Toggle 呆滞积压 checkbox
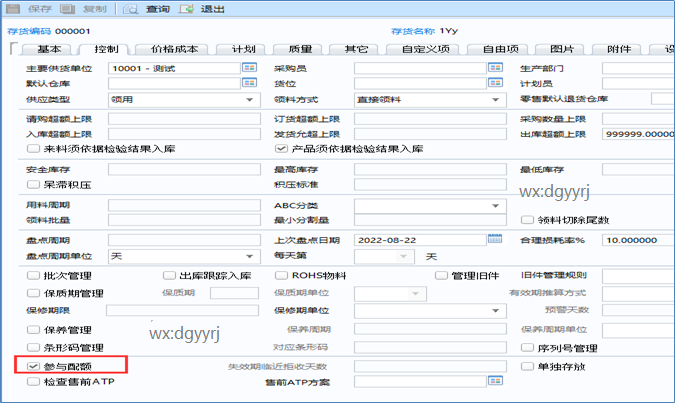 pos(33,184)
